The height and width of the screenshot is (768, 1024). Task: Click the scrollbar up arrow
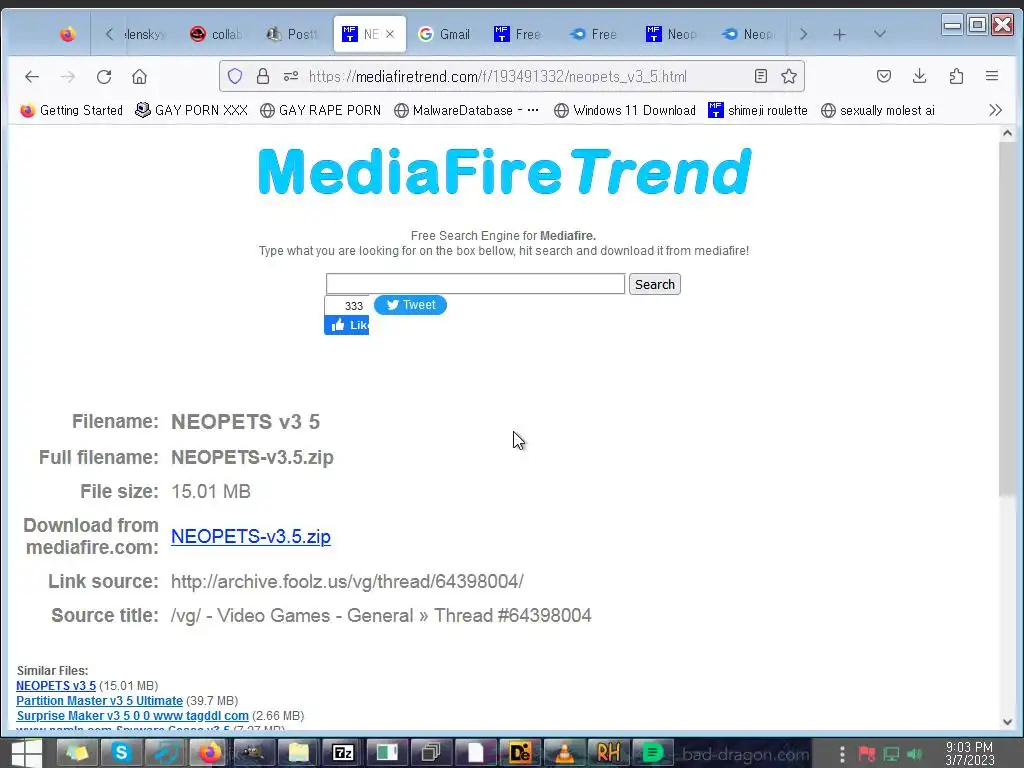click(x=1008, y=133)
